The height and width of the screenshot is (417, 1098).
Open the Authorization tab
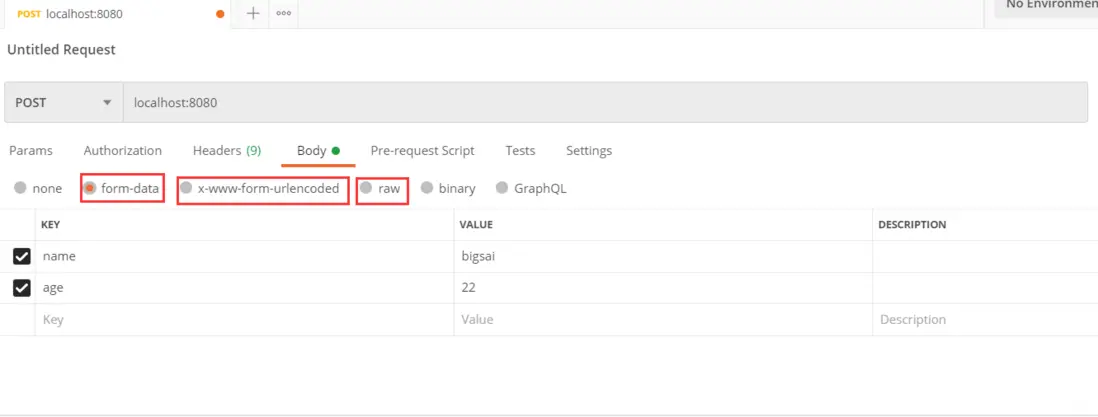click(122, 151)
